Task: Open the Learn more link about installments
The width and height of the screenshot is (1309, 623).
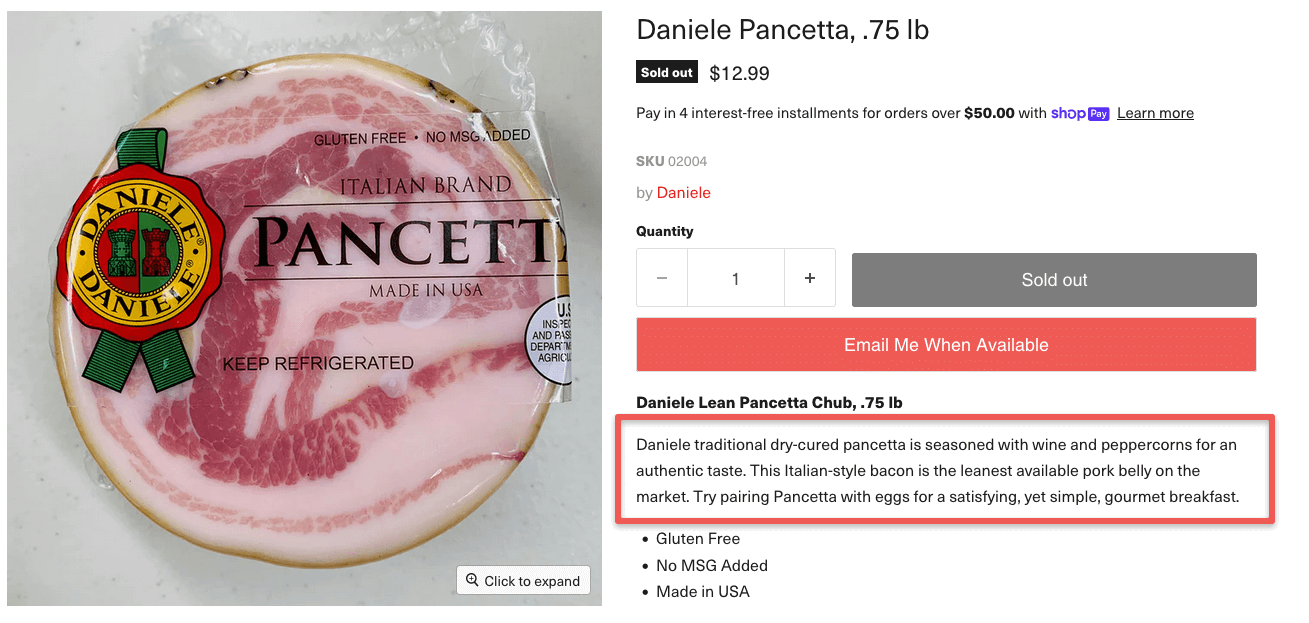Action: pyautogui.click(x=1155, y=113)
